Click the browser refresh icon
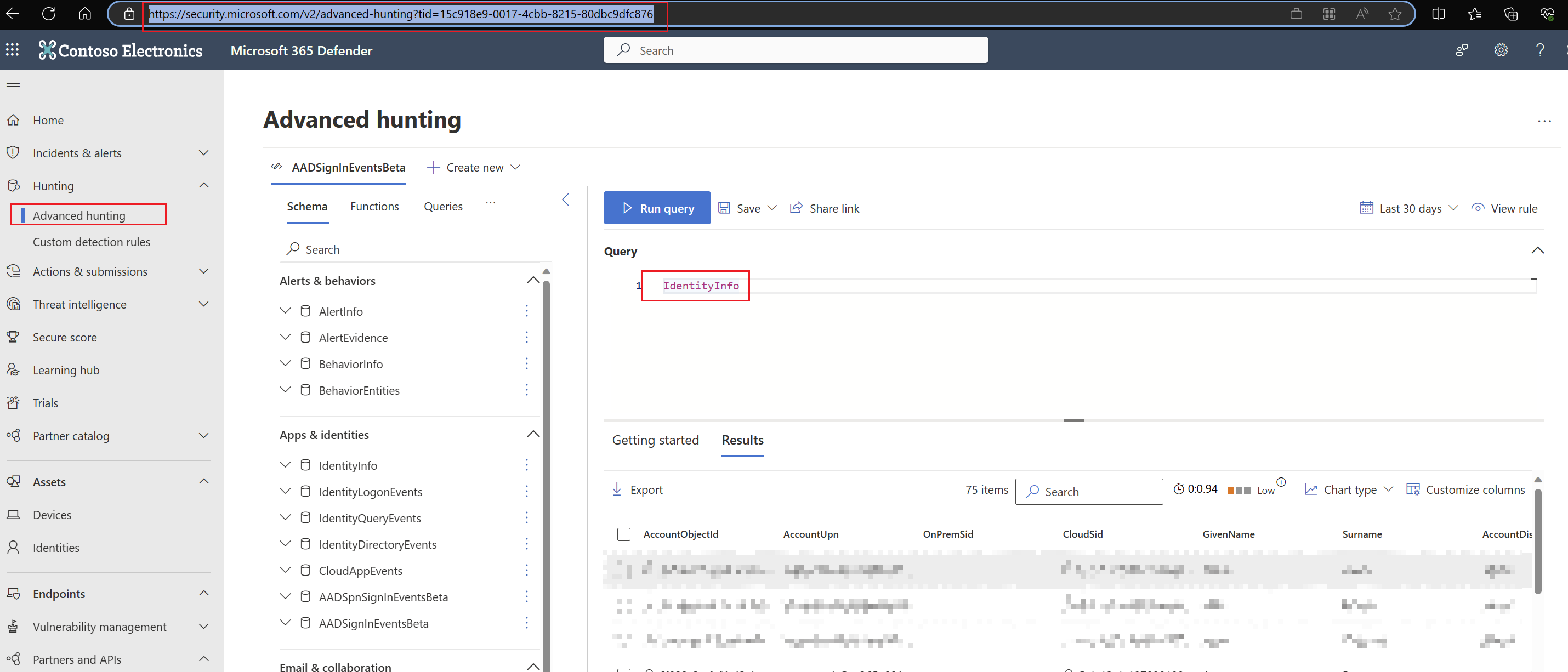This screenshot has width=1568, height=672. pyautogui.click(x=49, y=14)
